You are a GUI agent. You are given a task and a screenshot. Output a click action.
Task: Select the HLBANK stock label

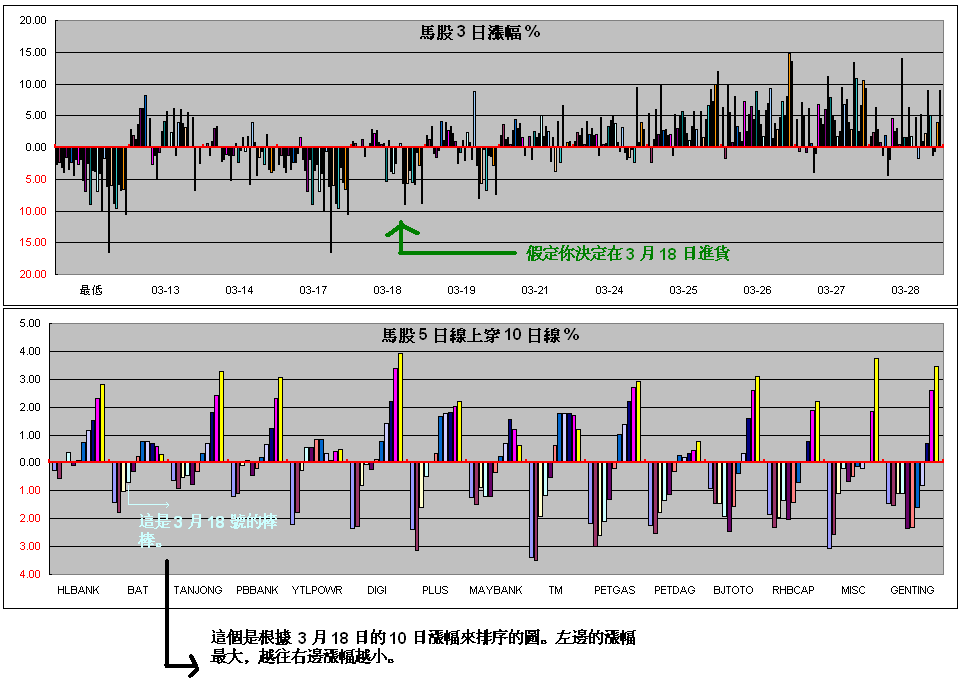tap(78, 590)
